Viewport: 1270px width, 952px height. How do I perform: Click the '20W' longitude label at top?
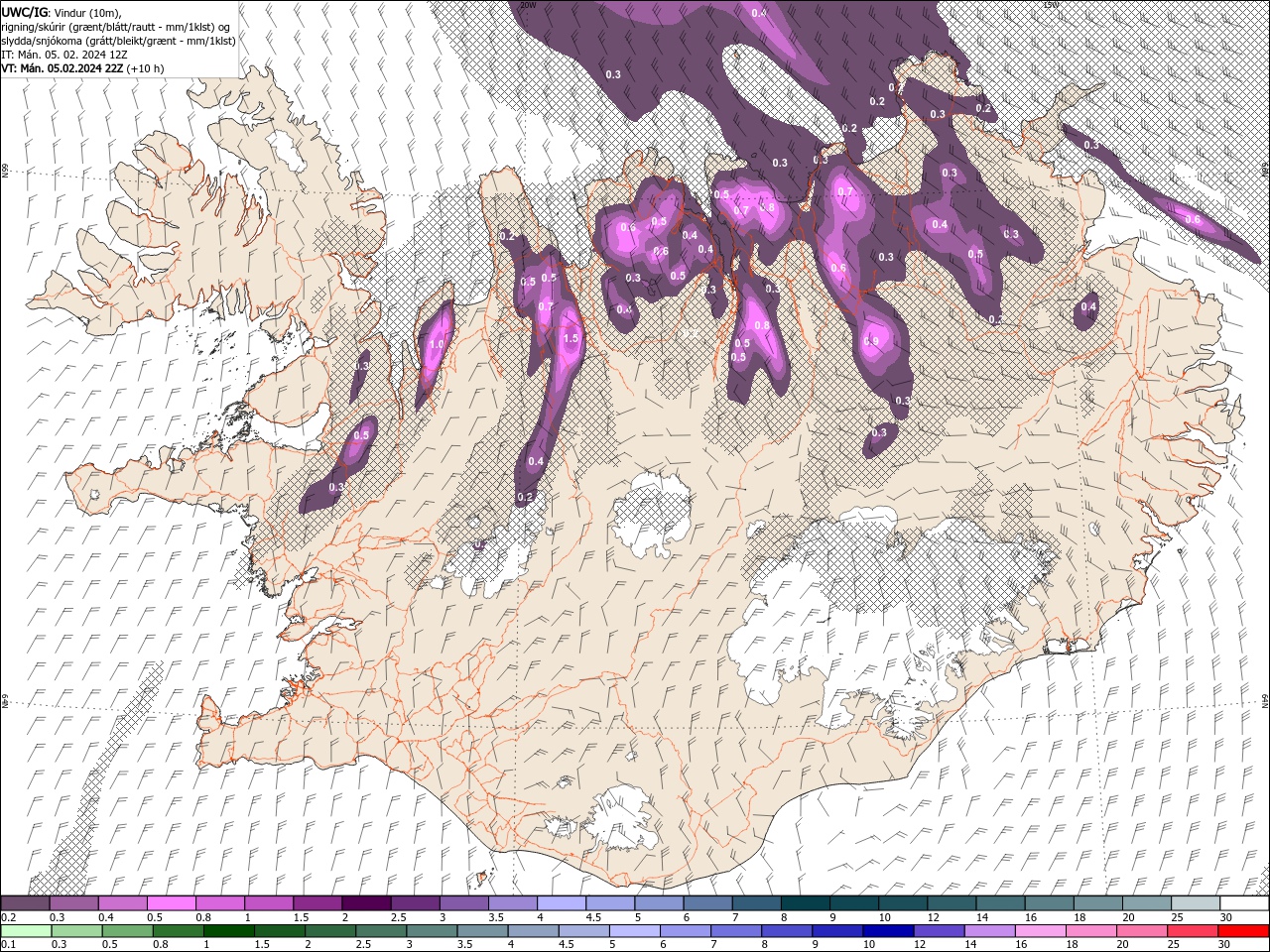[x=527, y=5]
